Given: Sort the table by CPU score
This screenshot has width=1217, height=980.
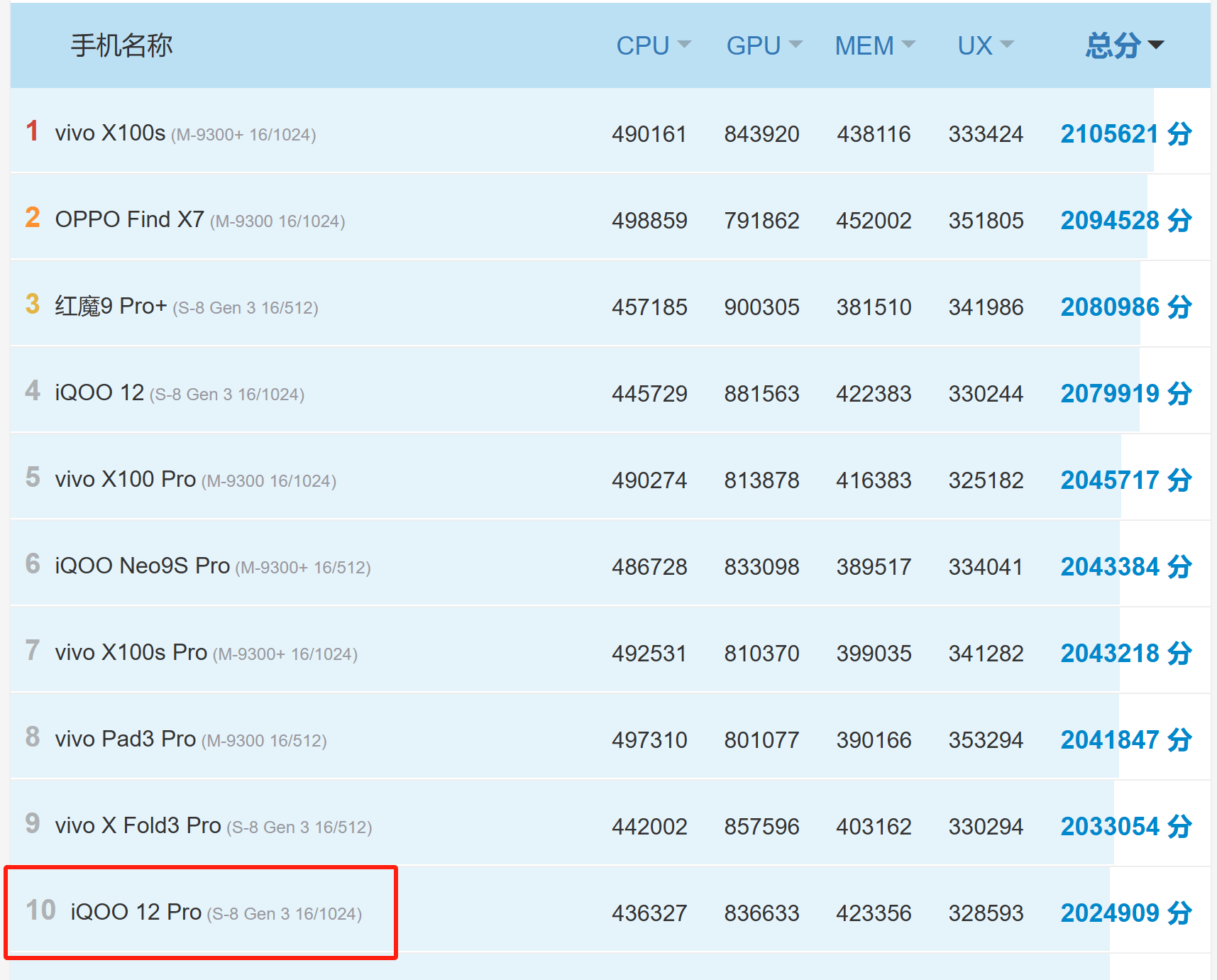Looking at the screenshot, I should [653, 45].
